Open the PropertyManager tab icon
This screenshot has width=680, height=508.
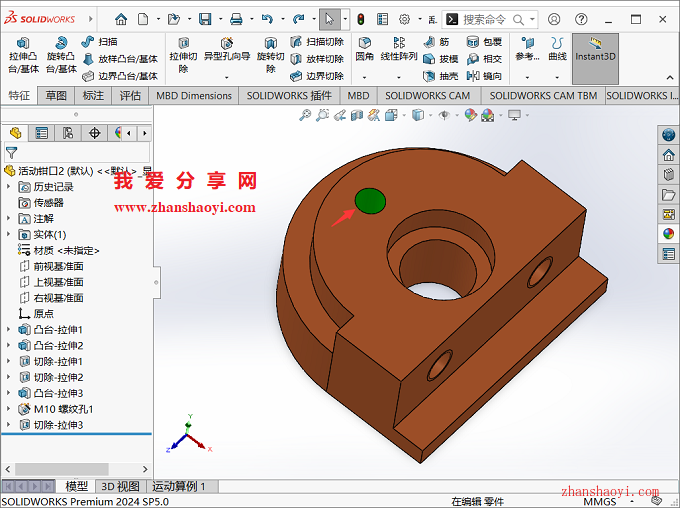coord(42,133)
